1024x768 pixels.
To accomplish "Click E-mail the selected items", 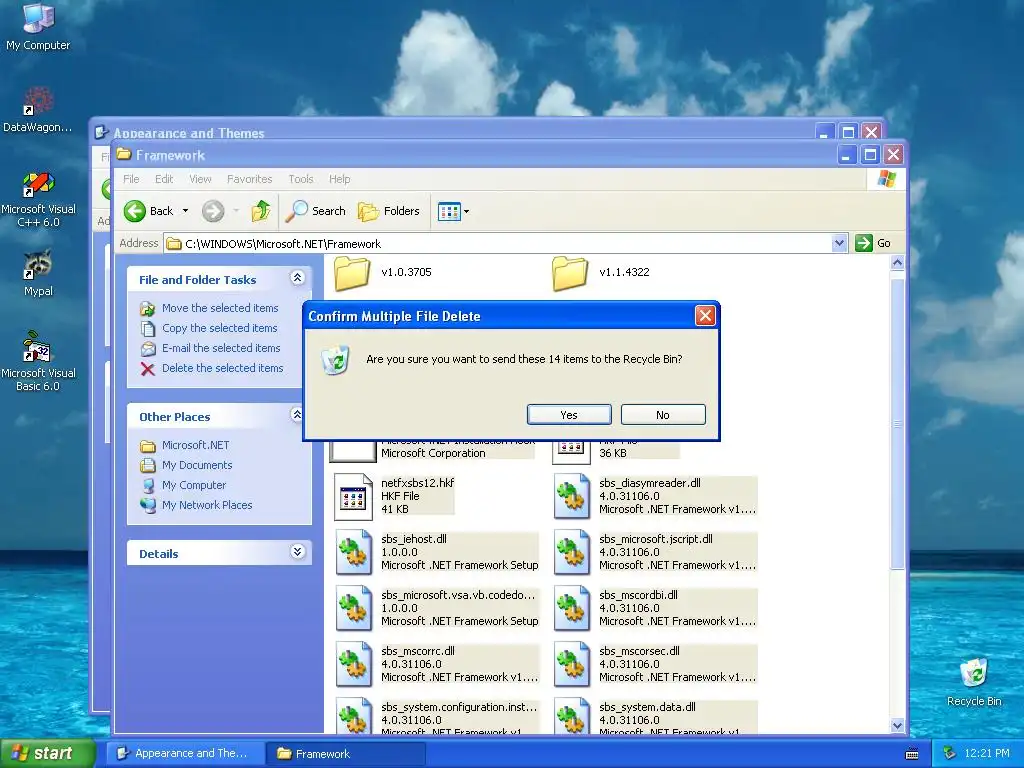I will [x=221, y=348].
